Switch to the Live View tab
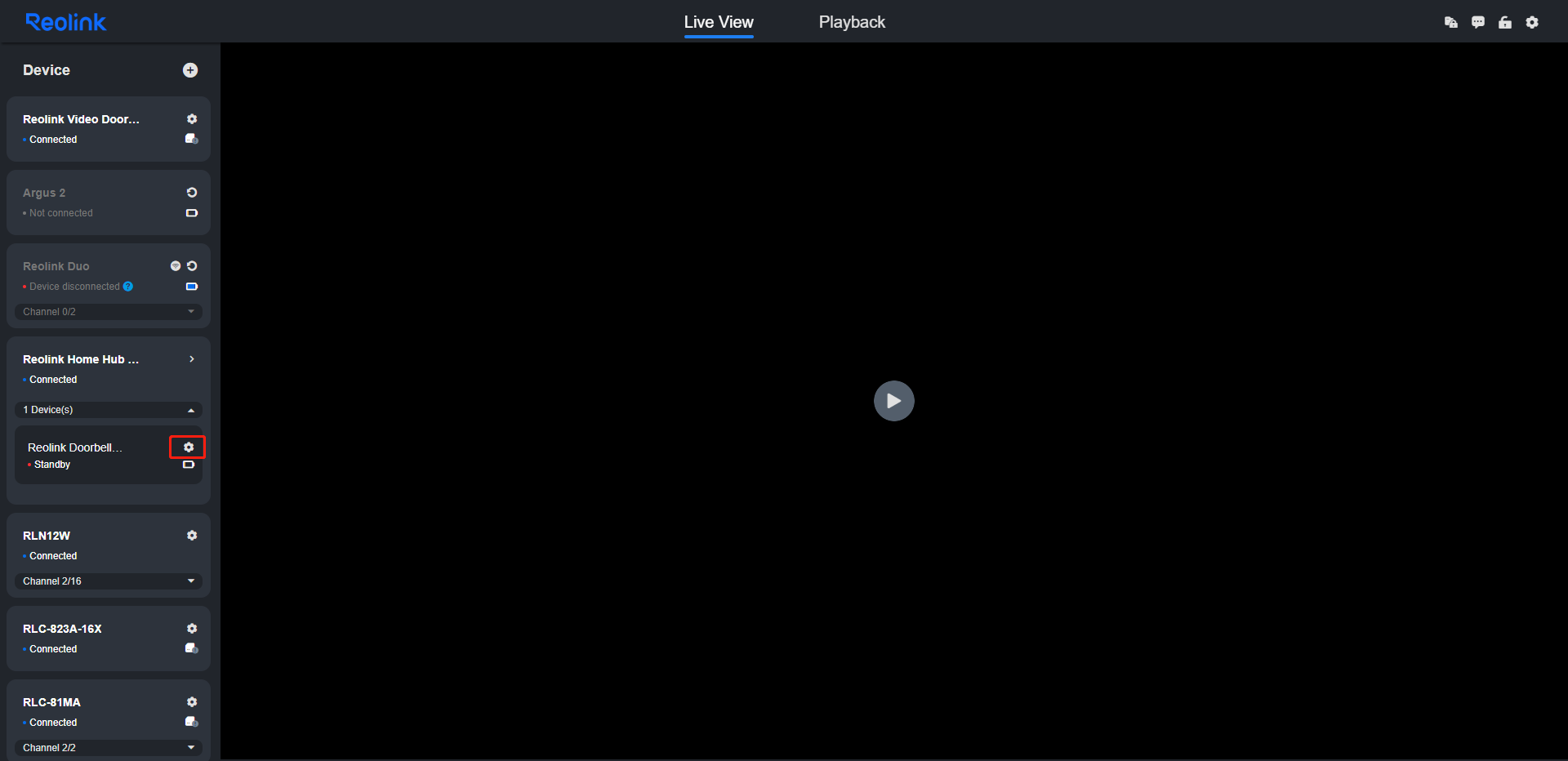 (x=719, y=22)
